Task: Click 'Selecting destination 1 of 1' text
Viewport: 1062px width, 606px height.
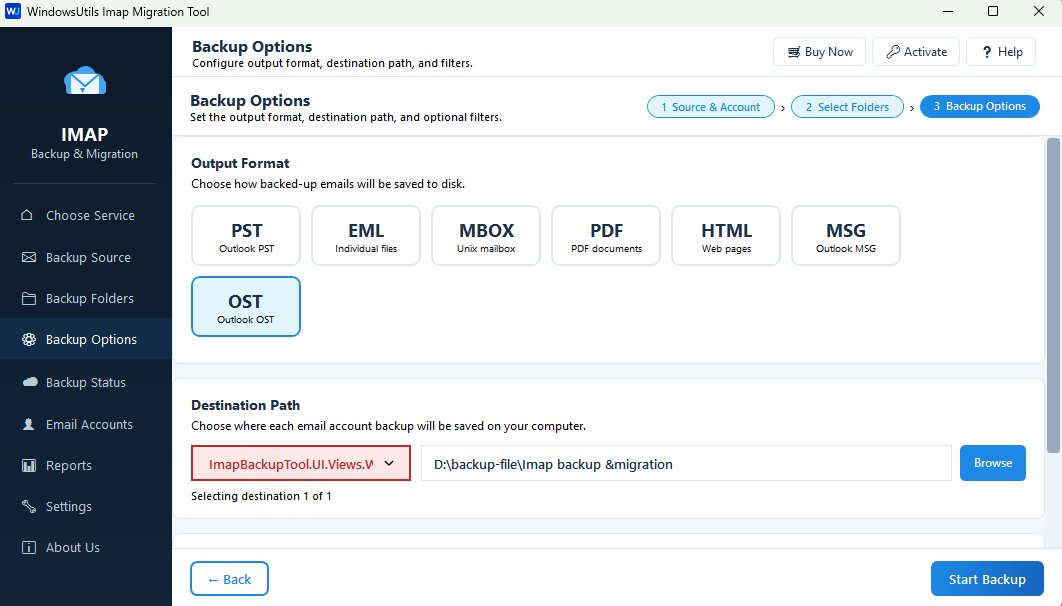Action: click(x=261, y=496)
